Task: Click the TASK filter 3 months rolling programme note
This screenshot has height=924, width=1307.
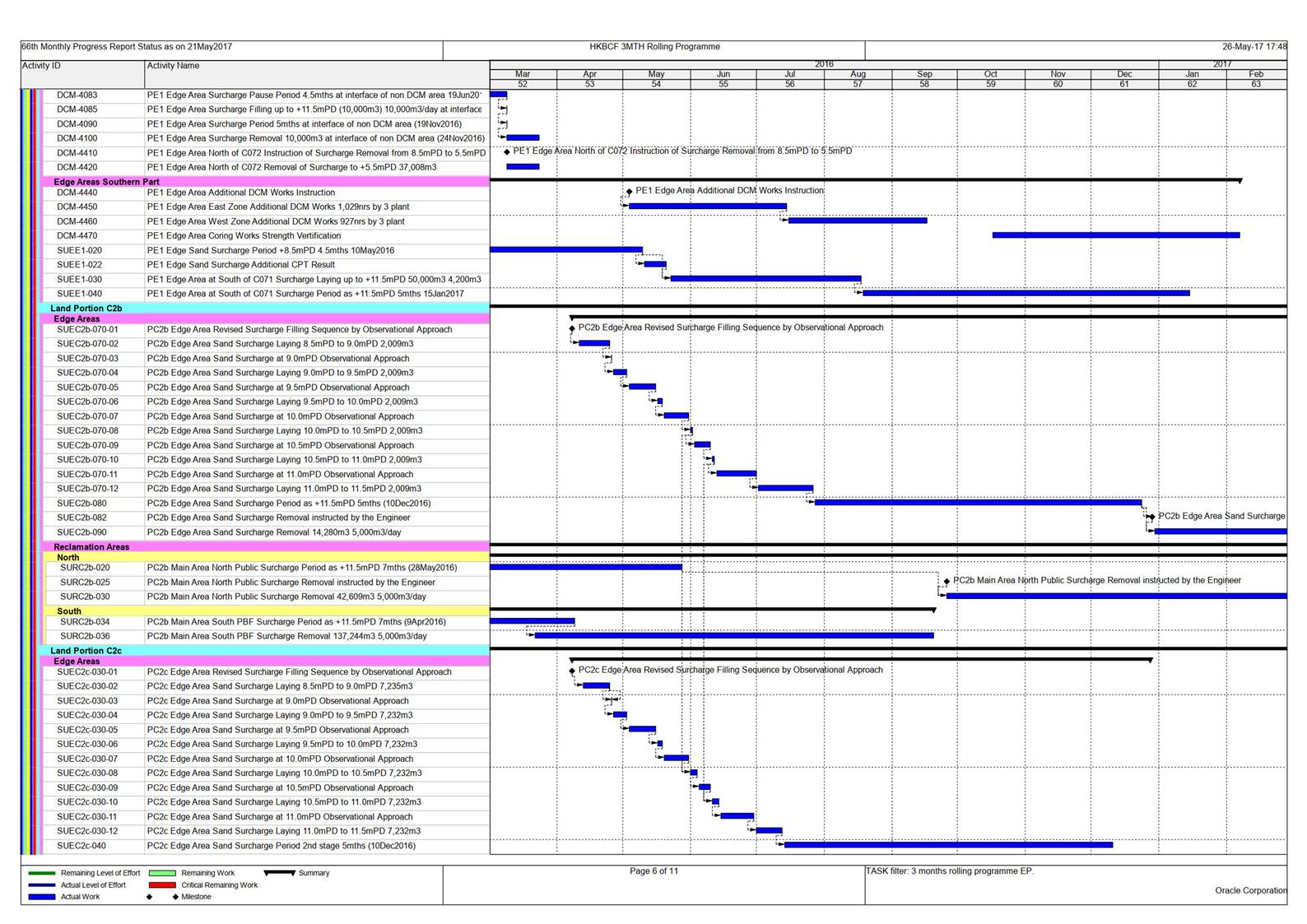Action: click(950, 871)
